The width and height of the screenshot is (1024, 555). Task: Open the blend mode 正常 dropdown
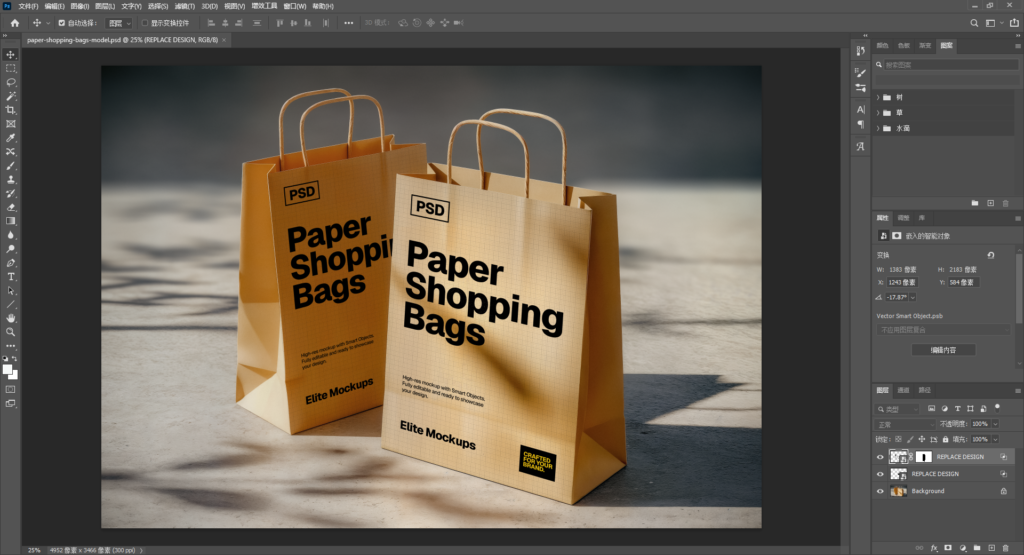pos(905,424)
